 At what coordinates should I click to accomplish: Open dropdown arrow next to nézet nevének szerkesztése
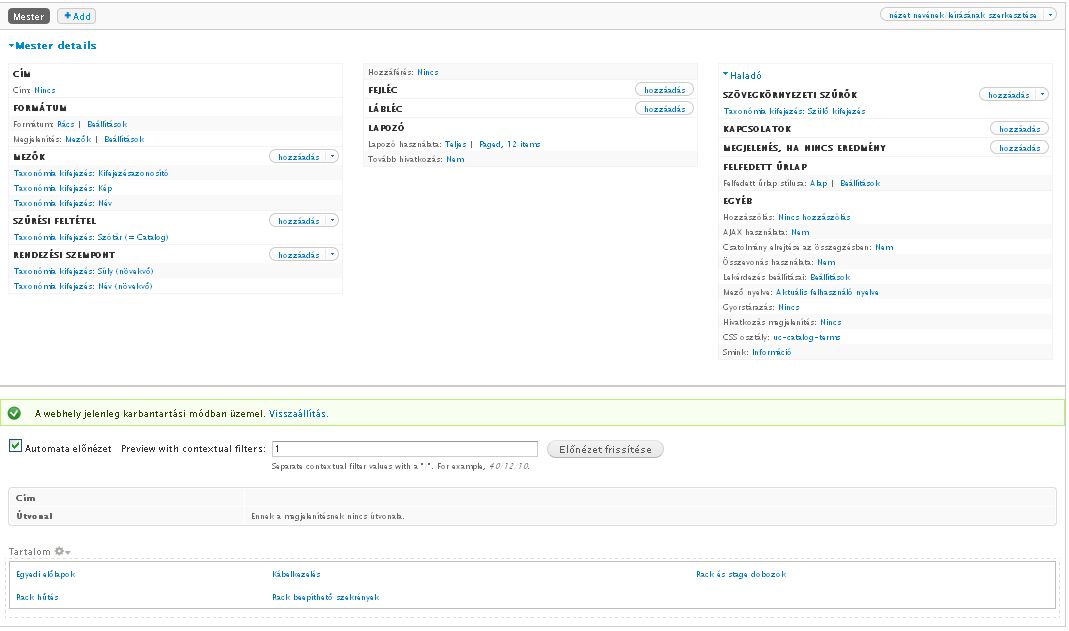[1049, 15]
